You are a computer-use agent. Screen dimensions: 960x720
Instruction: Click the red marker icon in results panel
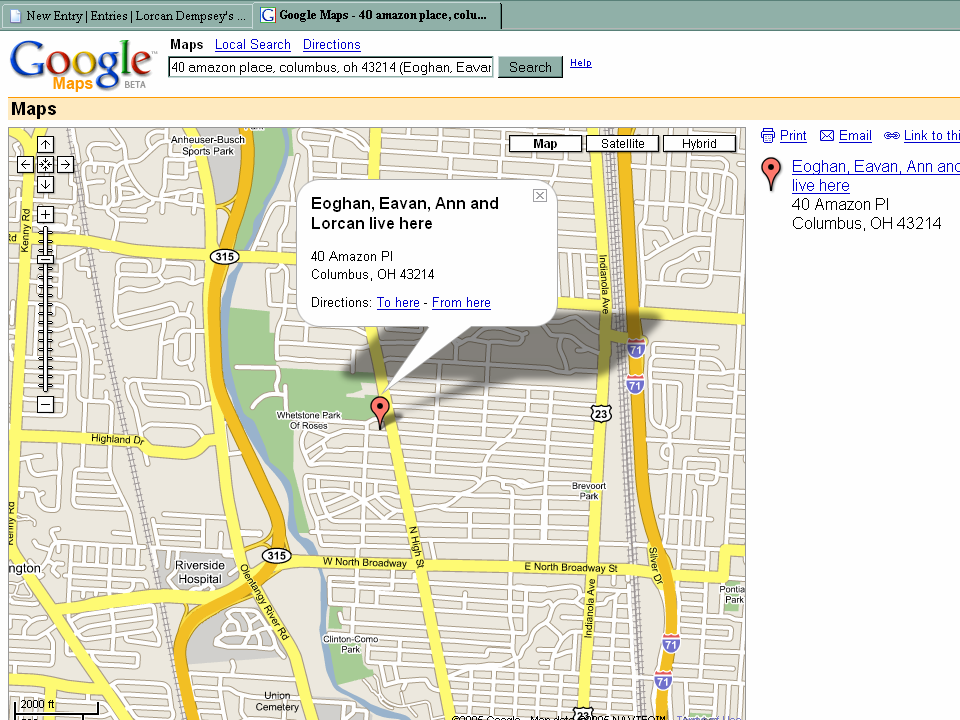pos(771,174)
